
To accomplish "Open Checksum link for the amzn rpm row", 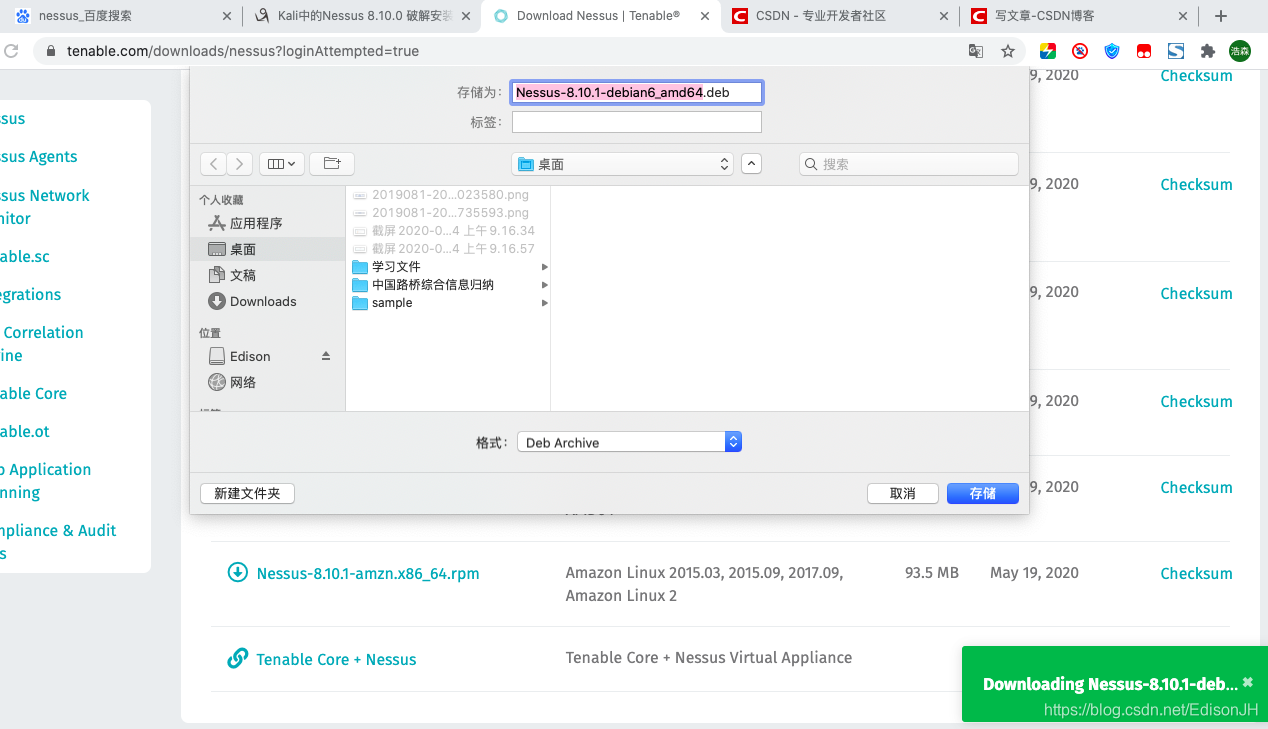I will tap(1196, 574).
